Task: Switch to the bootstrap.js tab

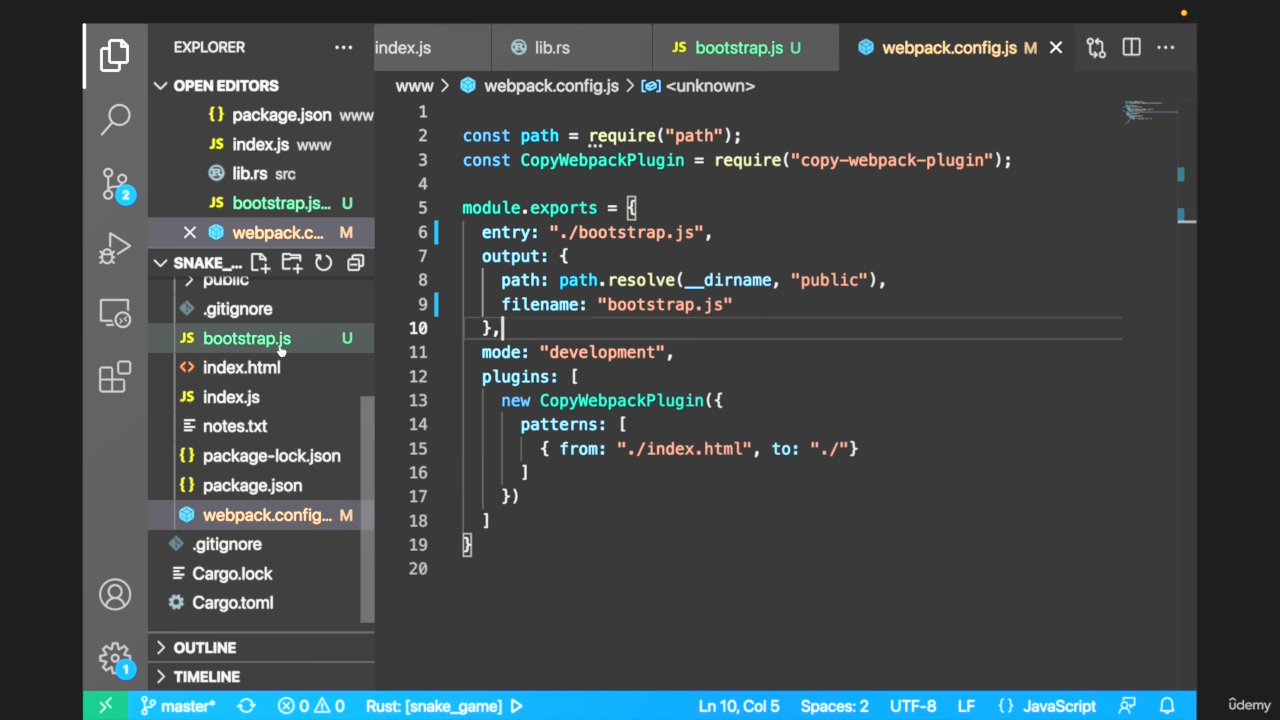Action: [x=738, y=47]
